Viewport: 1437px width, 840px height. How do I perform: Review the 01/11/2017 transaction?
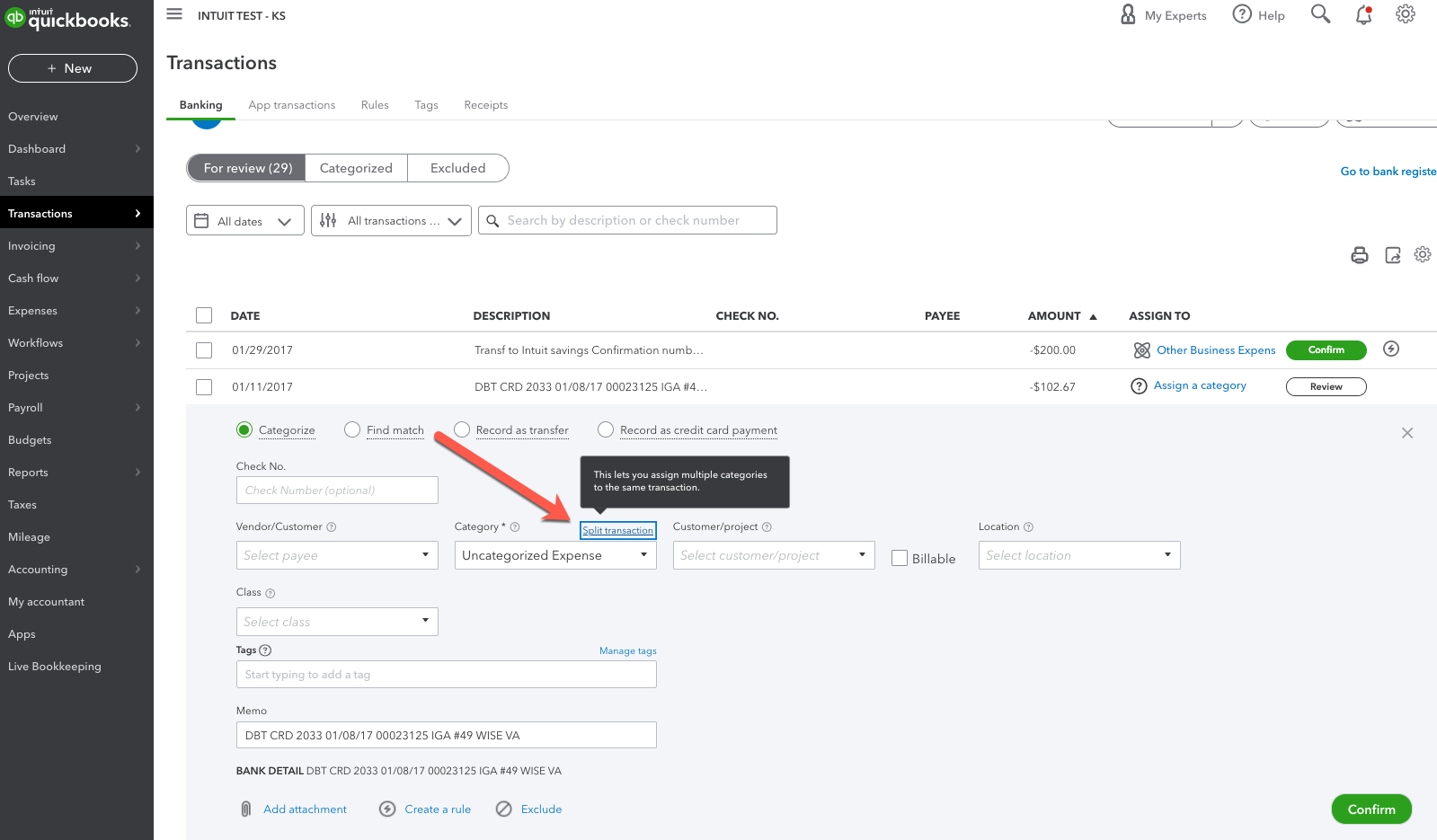pos(1326,387)
